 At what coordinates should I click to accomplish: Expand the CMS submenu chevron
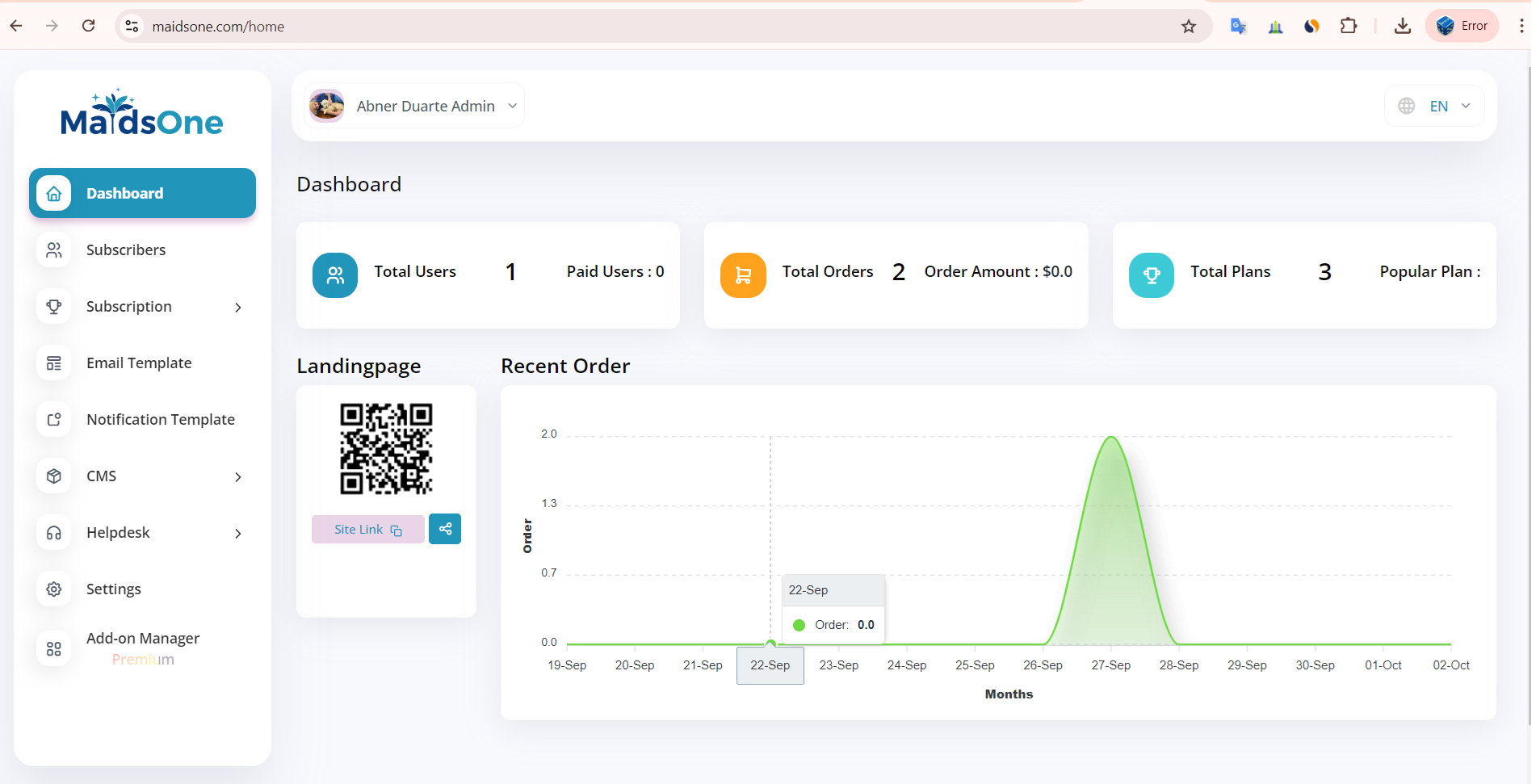[x=238, y=477]
